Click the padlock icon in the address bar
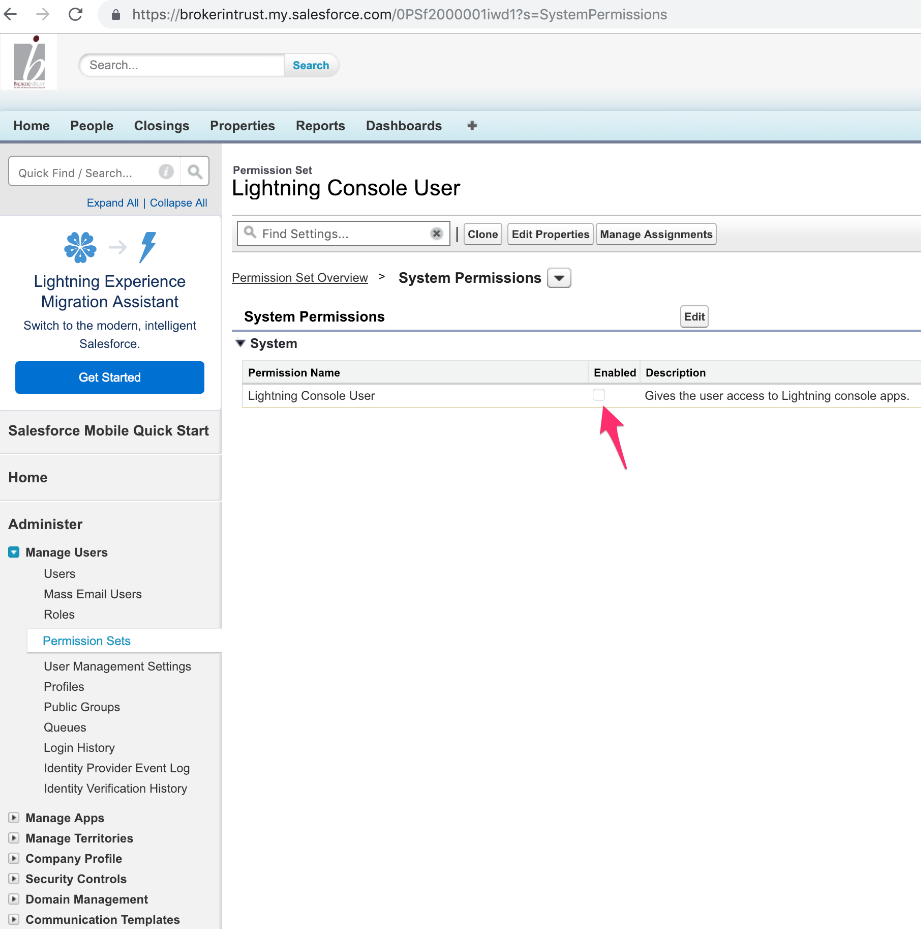Screen dimensions: 921x929 tap(116, 15)
